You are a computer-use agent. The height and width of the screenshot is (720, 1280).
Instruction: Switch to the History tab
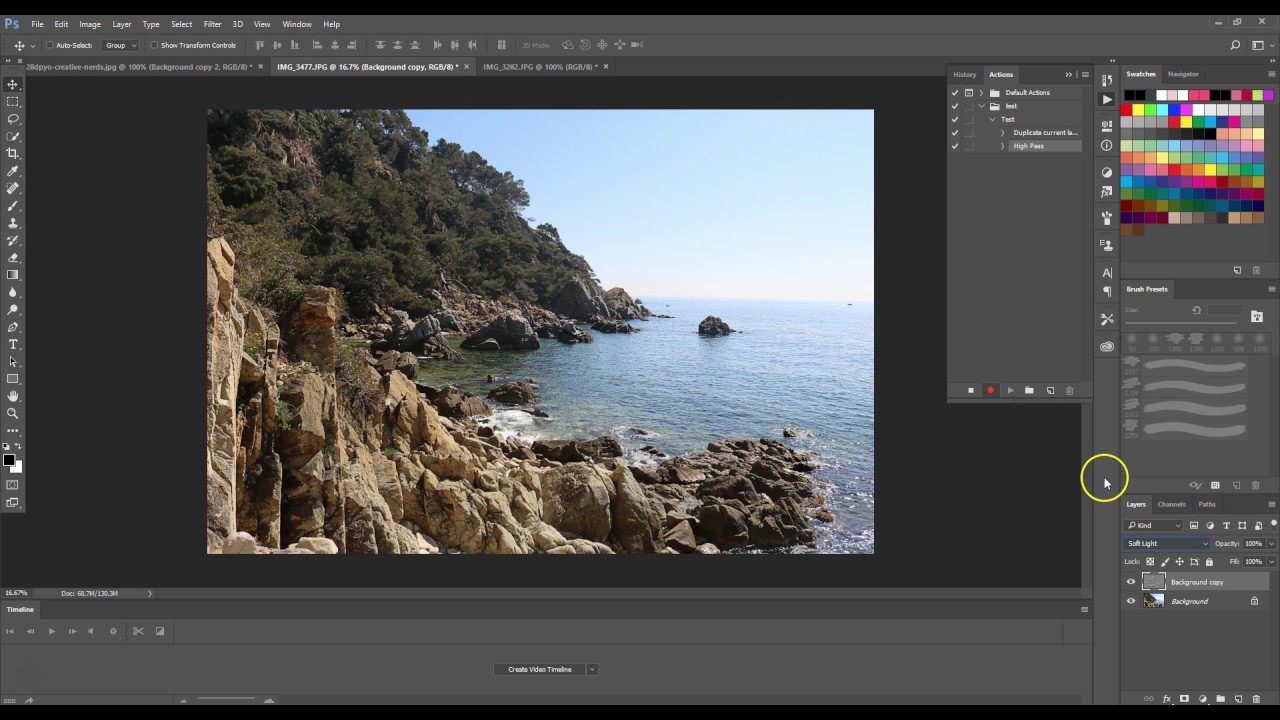(964, 74)
